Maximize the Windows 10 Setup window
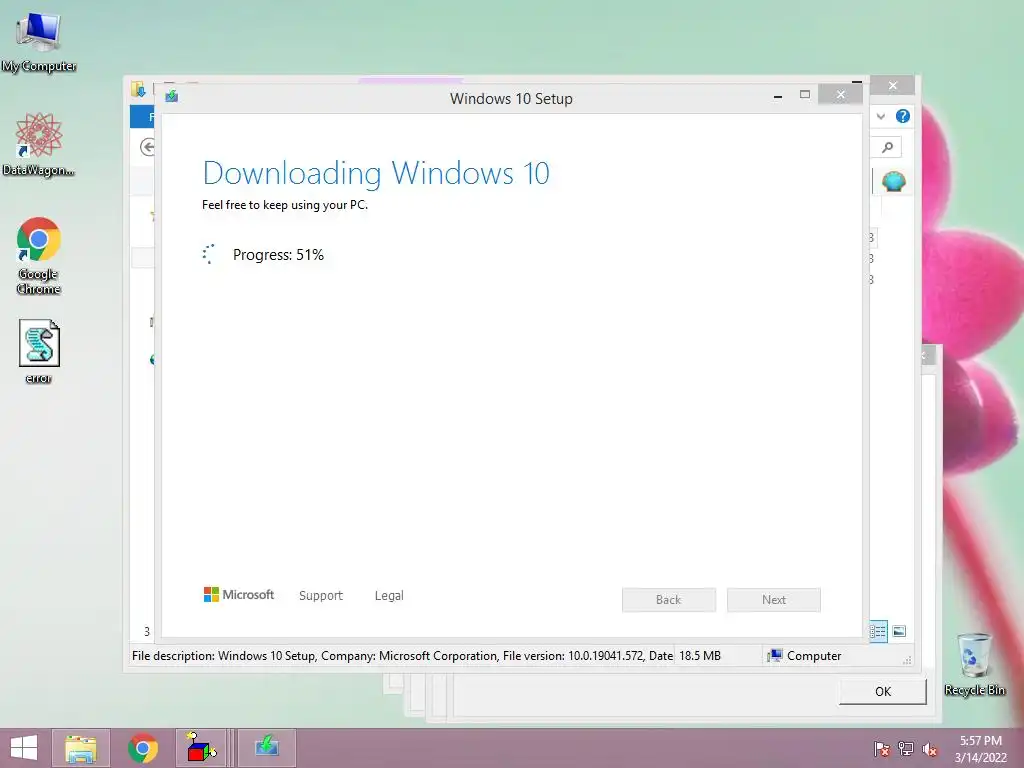Screen dimensions: 1024x768 (805, 95)
